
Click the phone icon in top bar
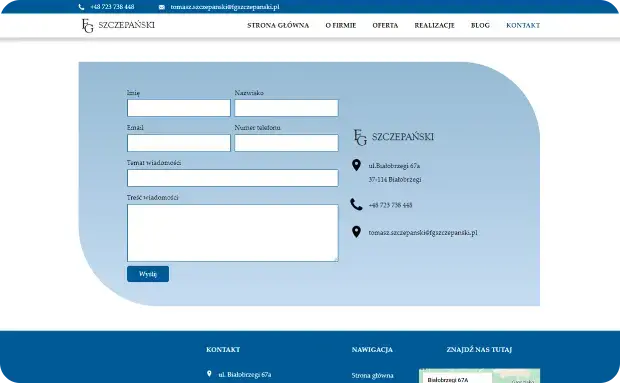click(x=81, y=7)
